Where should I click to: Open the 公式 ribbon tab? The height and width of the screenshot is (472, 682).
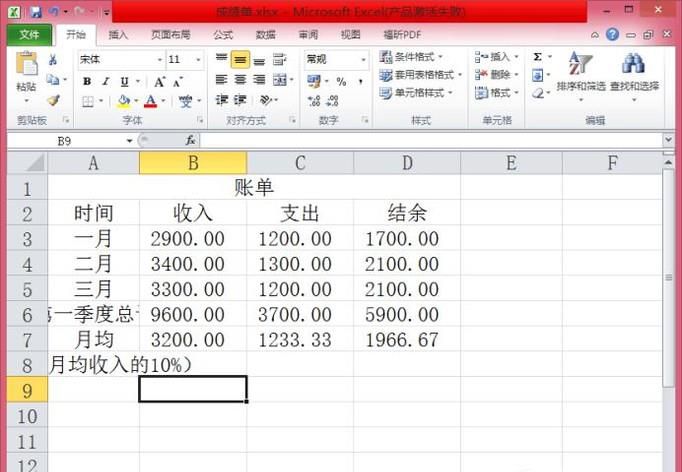click(223, 35)
